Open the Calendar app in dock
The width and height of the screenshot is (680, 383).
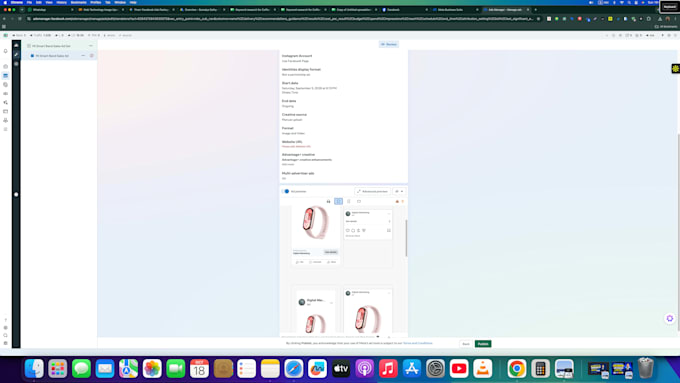pos(199,369)
